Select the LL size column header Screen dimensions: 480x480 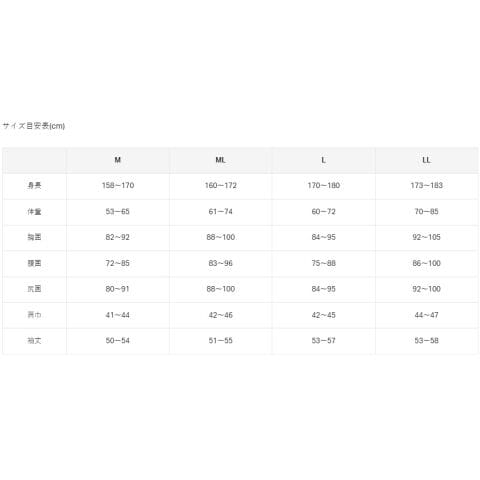426,160
